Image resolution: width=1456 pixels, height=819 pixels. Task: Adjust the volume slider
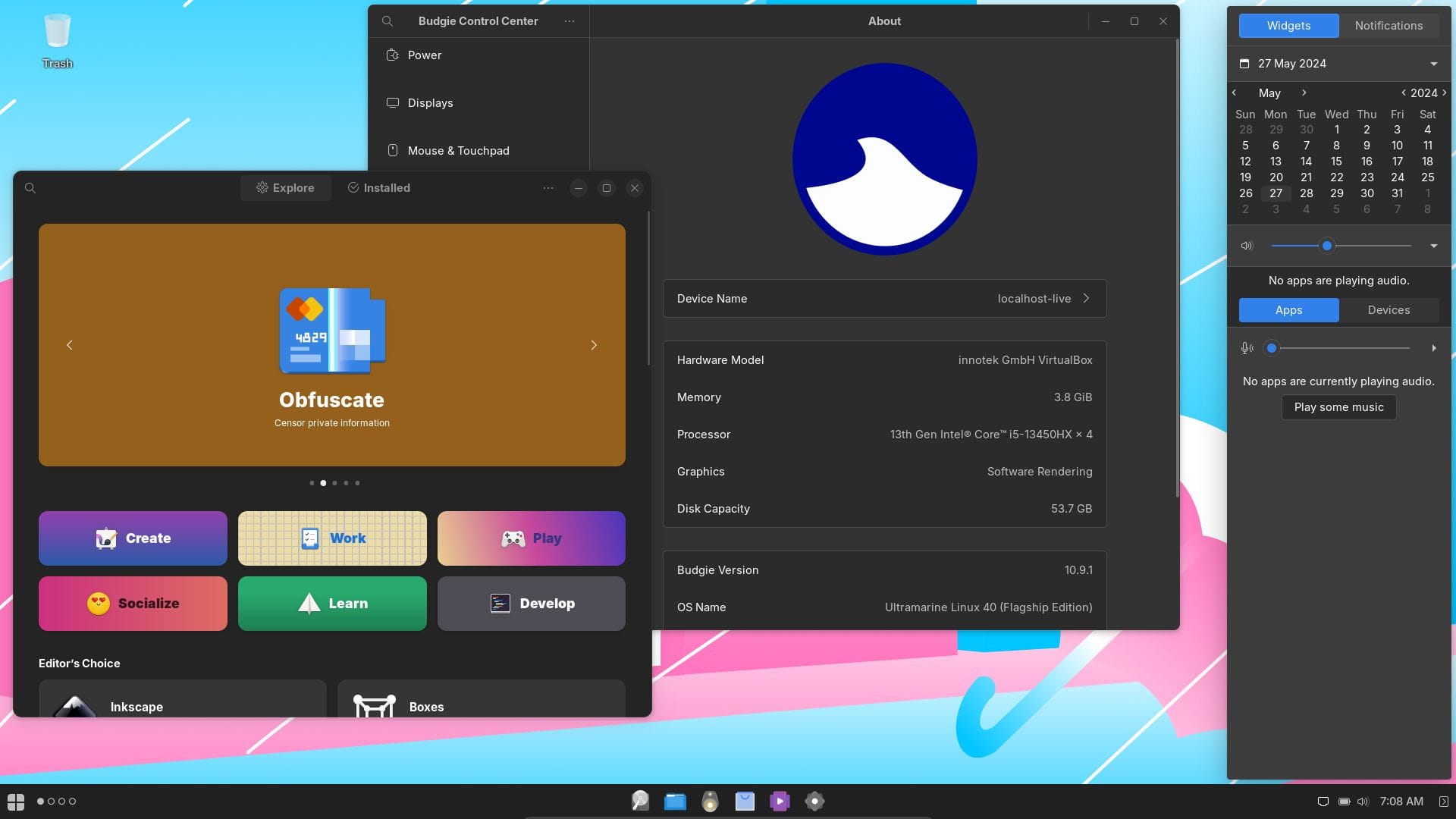[1326, 245]
